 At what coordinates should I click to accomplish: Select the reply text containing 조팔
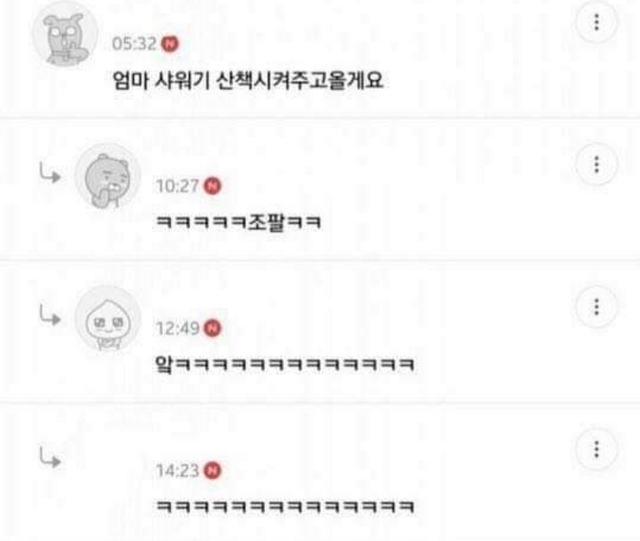(x=238, y=222)
